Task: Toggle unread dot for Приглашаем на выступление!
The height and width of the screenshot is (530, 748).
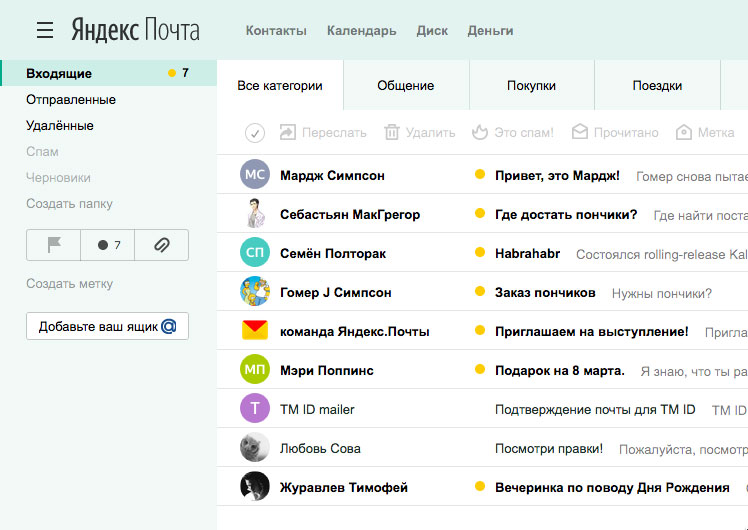Action: click(480, 330)
